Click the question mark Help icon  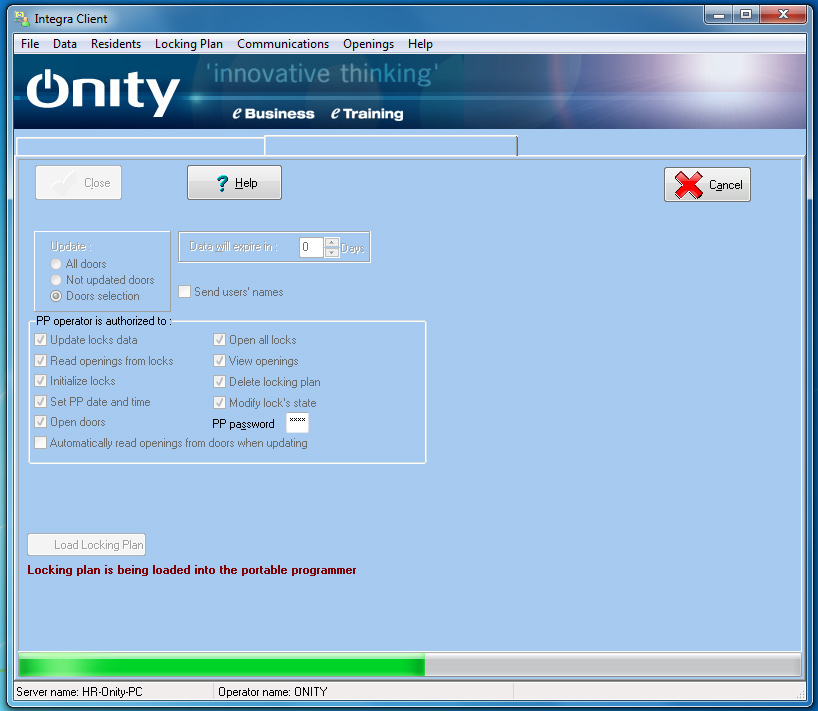[222, 183]
